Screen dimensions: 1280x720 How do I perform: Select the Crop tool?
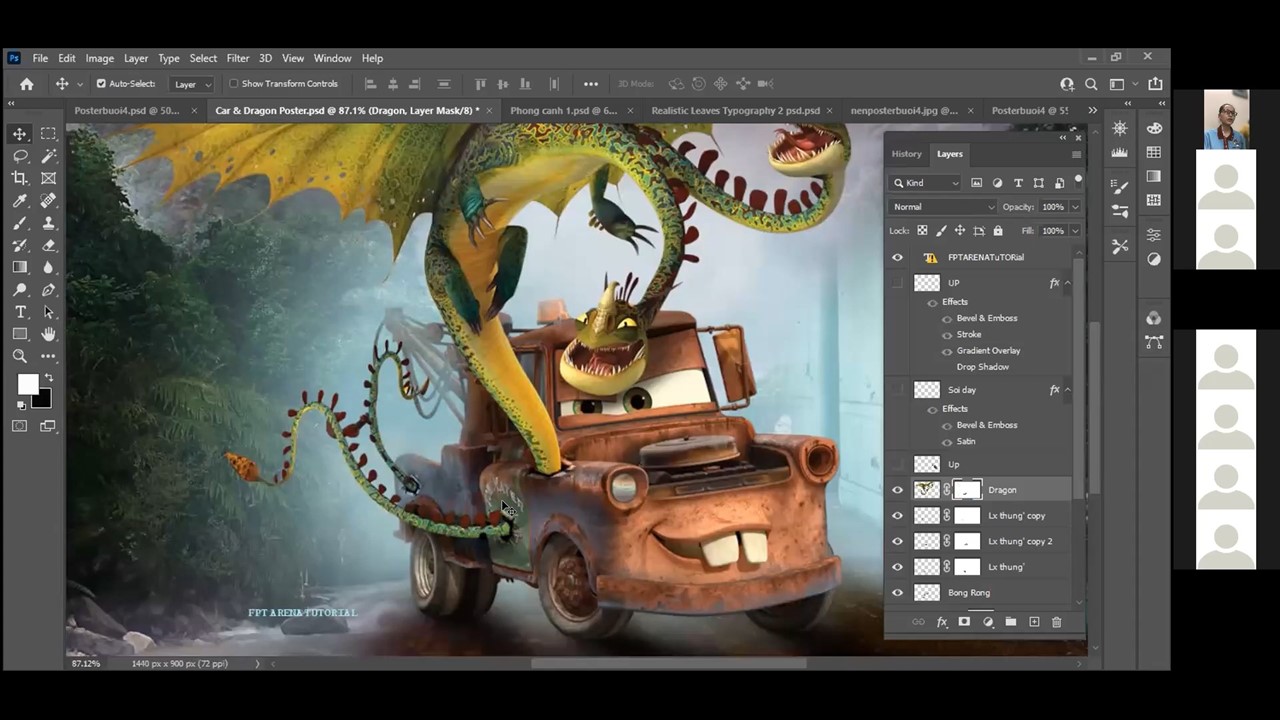click(20, 178)
